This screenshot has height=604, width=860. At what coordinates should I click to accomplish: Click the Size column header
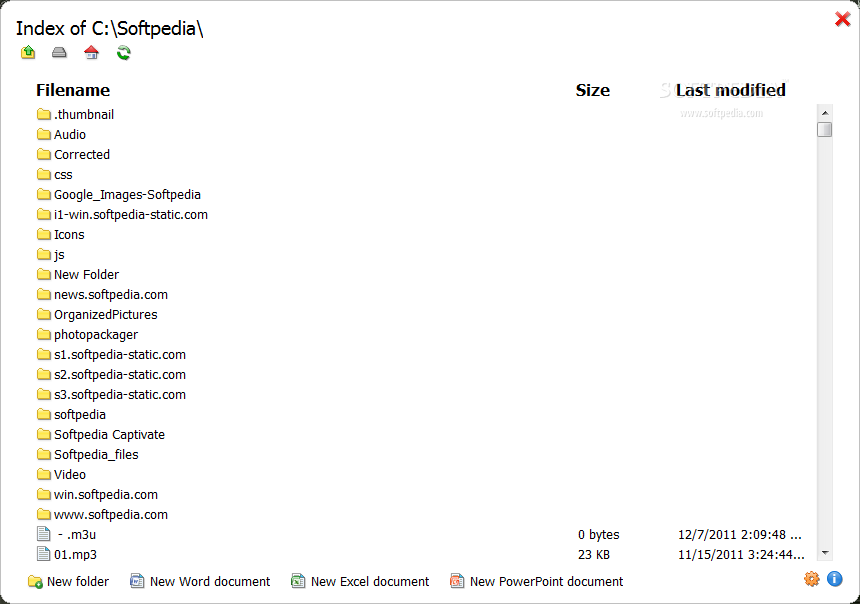[x=592, y=90]
